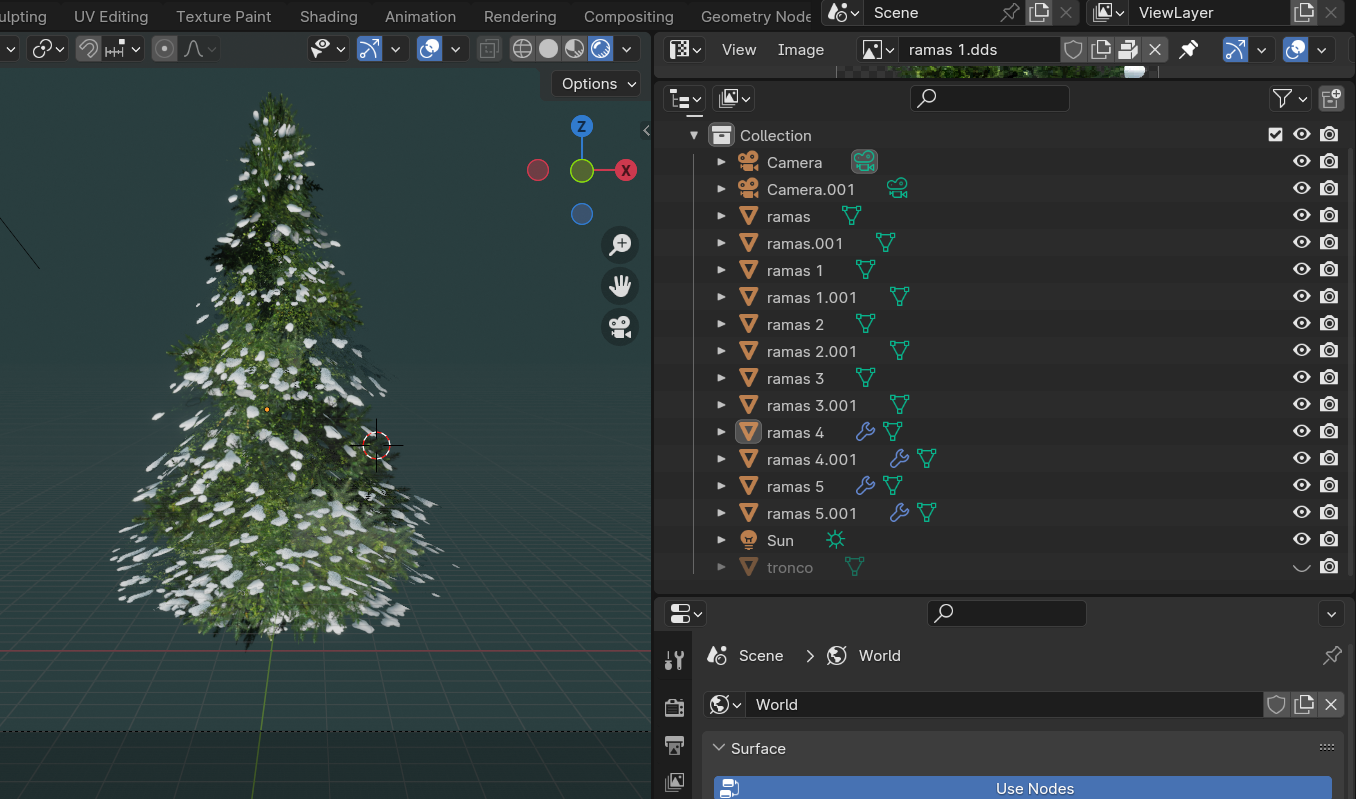Show the hidden tronco object
This screenshot has width=1356, height=799.
coord(1301,567)
